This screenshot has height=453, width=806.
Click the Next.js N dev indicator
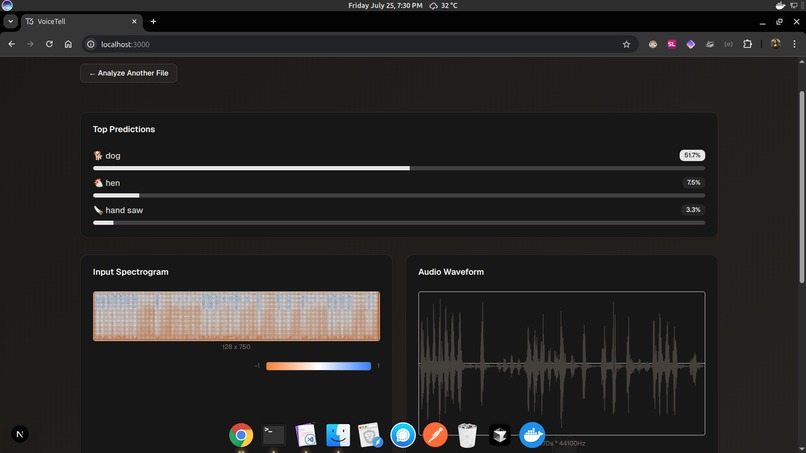[x=20, y=434]
